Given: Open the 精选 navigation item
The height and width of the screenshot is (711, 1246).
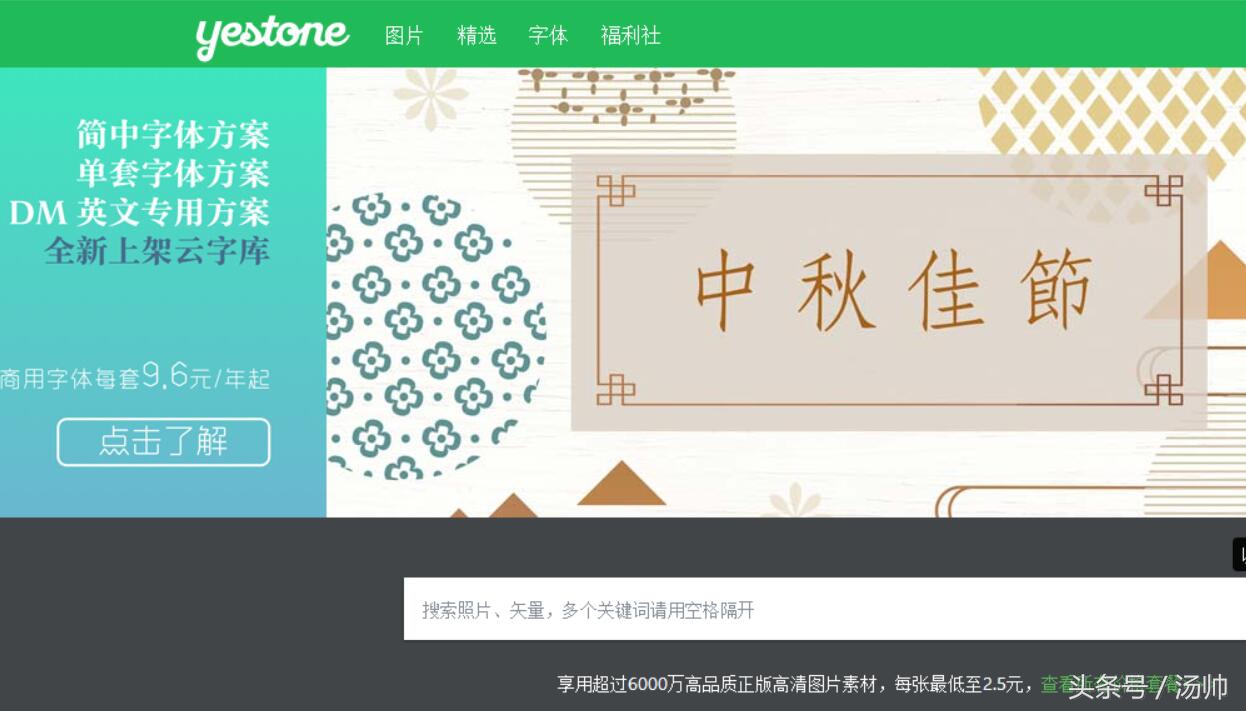Looking at the screenshot, I should 477,36.
